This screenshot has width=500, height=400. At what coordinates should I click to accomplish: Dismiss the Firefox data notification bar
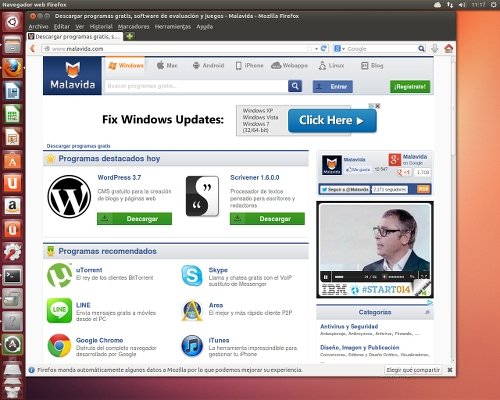(x=450, y=370)
